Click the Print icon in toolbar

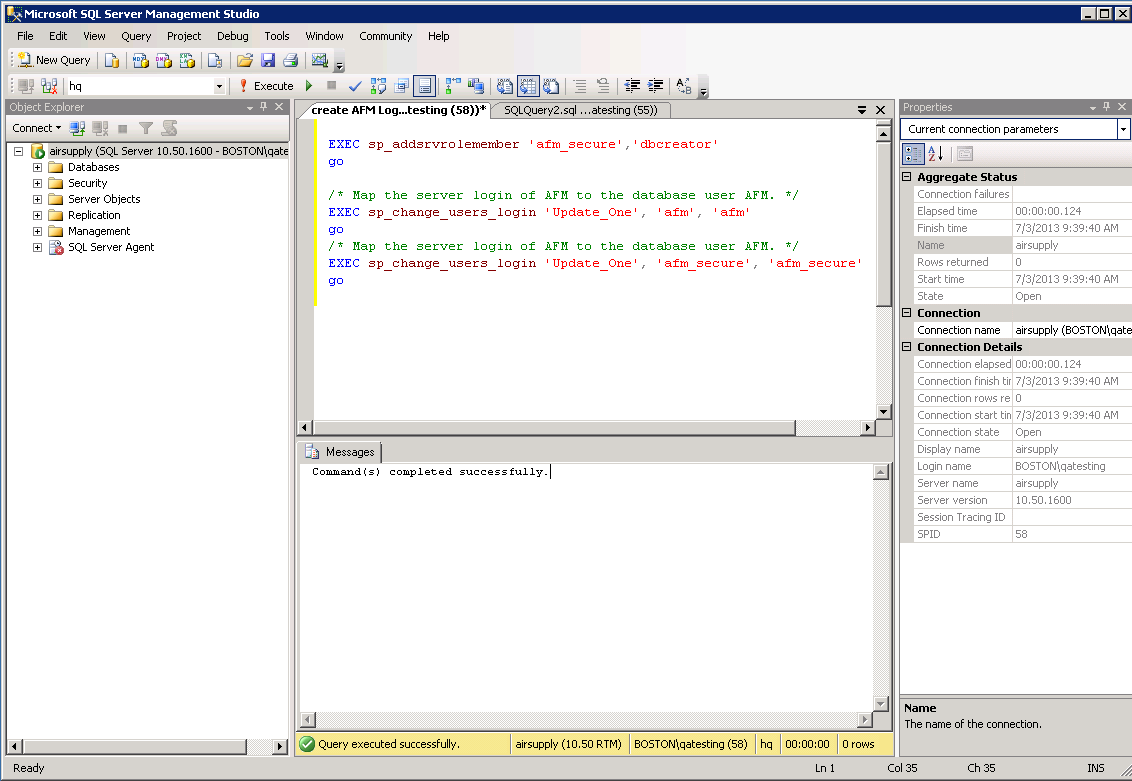[x=290, y=61]
